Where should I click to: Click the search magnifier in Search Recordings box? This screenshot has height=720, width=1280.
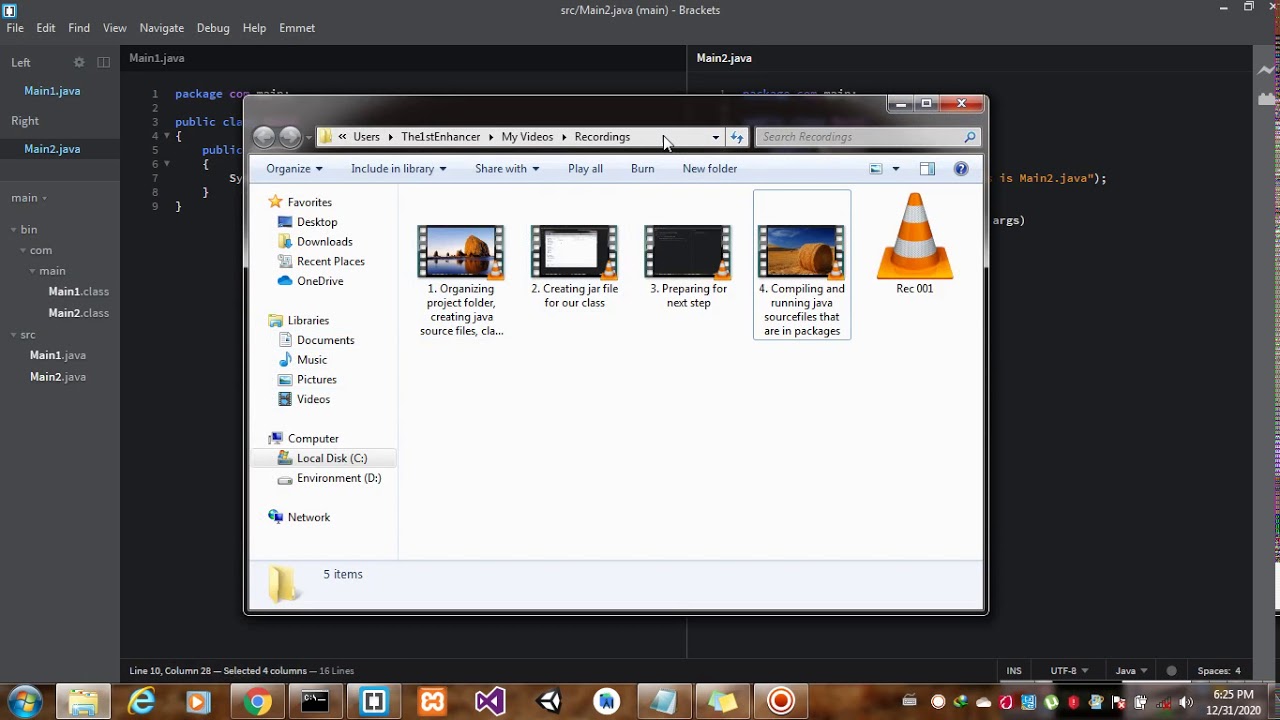tap(969, 137)
